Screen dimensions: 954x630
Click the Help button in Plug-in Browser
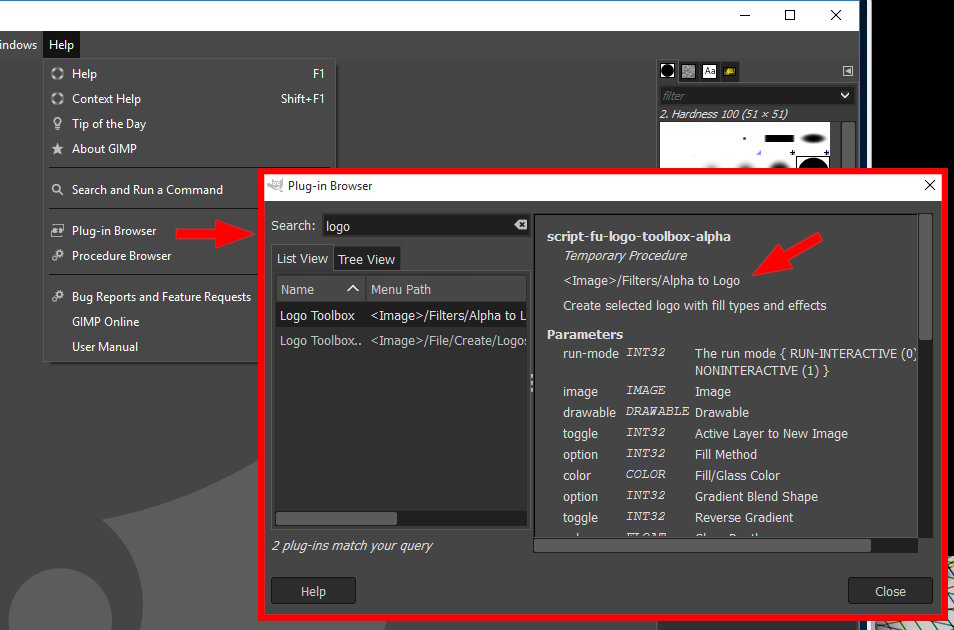pos(313,591)
